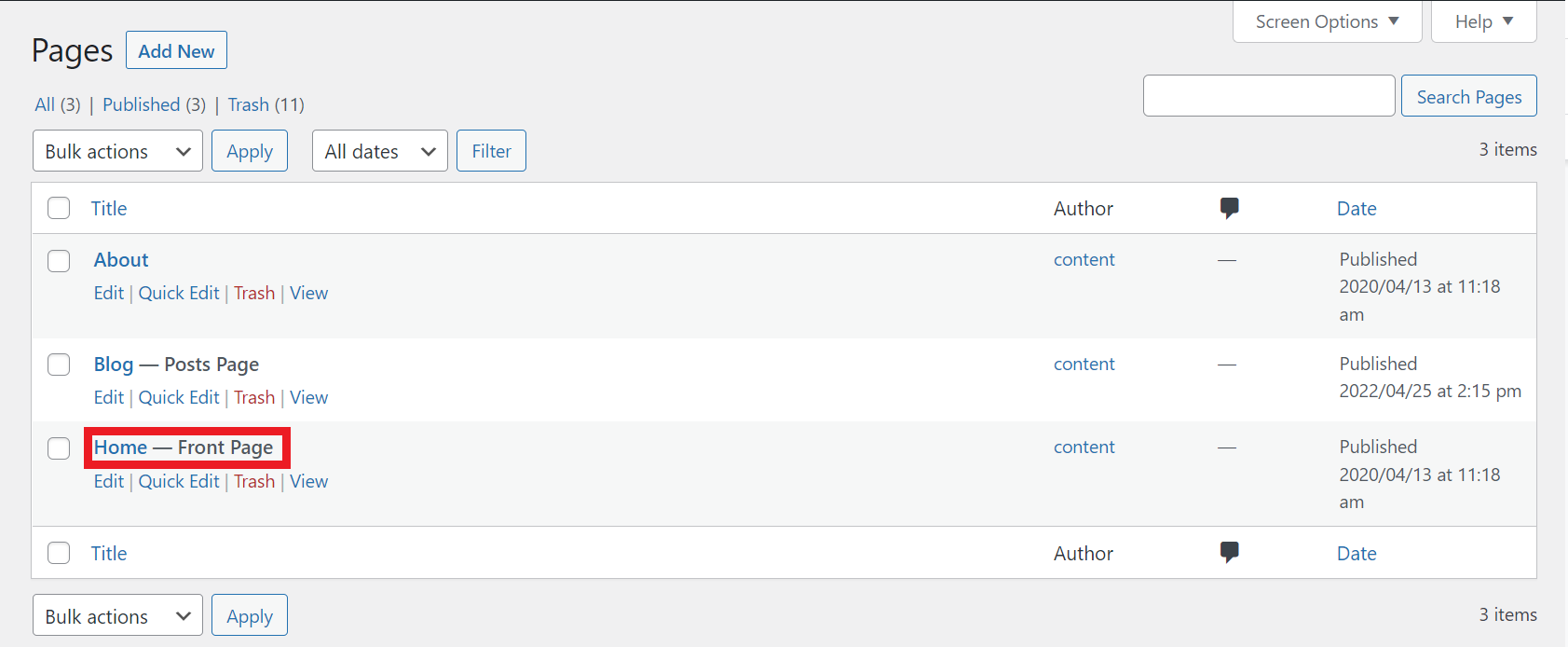
Task: Show the Trash (11) pages view
Action: 249,104
